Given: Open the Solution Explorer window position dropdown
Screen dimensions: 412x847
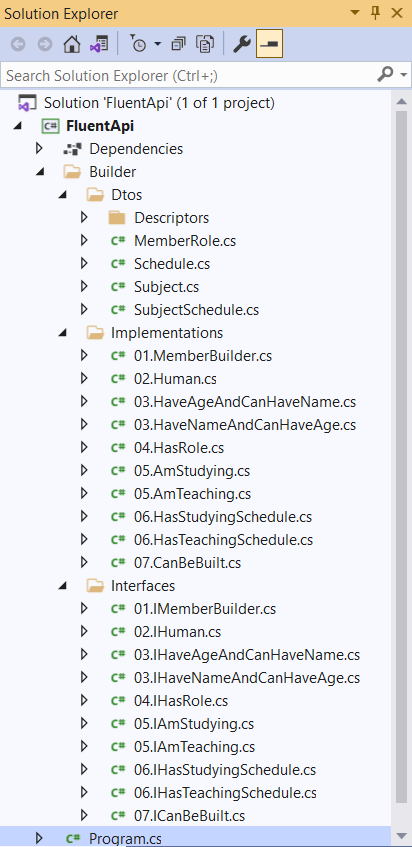Looking at the screenshot, I should 355,13.
